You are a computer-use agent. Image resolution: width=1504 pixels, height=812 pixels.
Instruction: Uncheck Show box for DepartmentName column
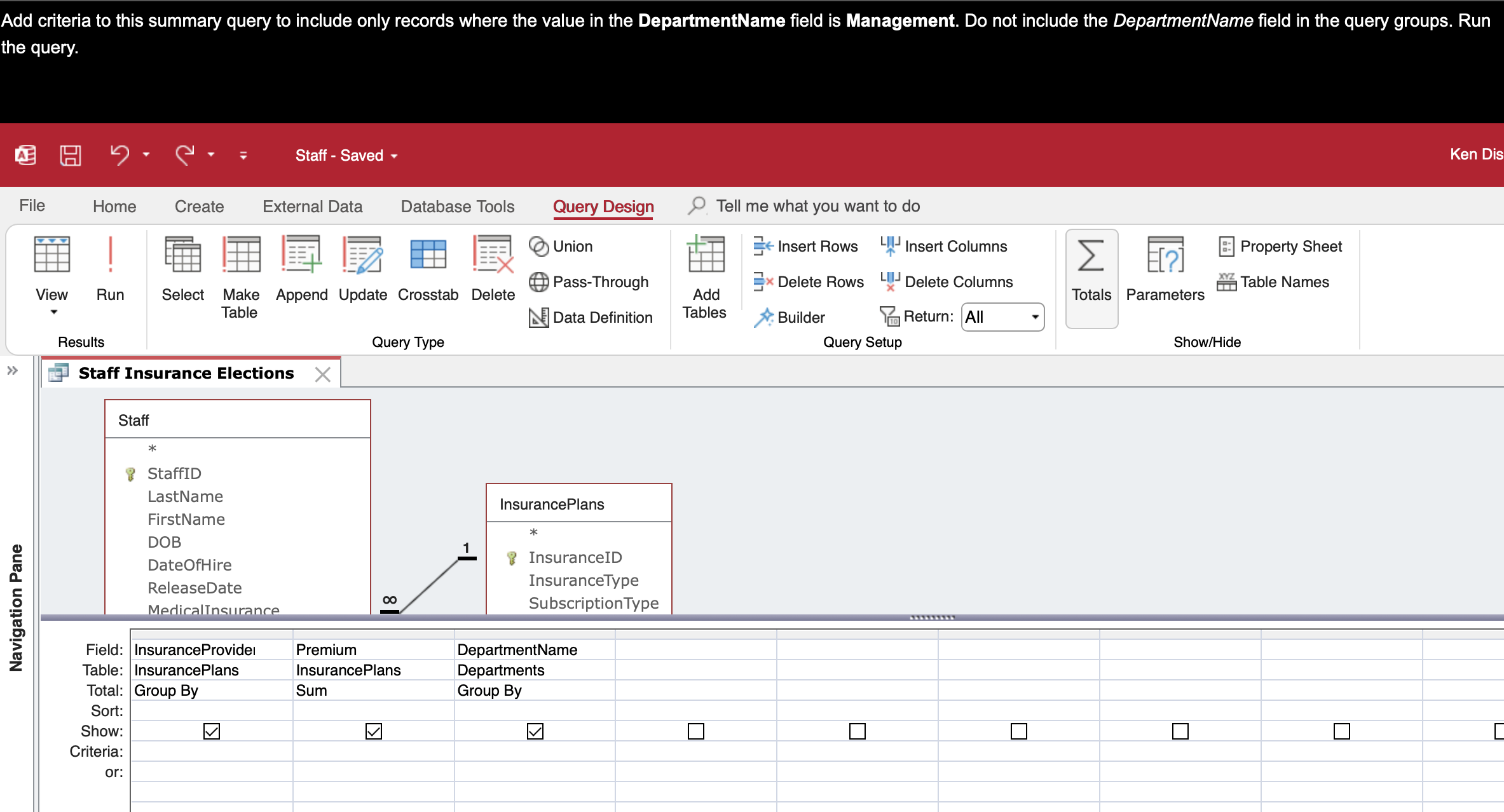[535, 731]
